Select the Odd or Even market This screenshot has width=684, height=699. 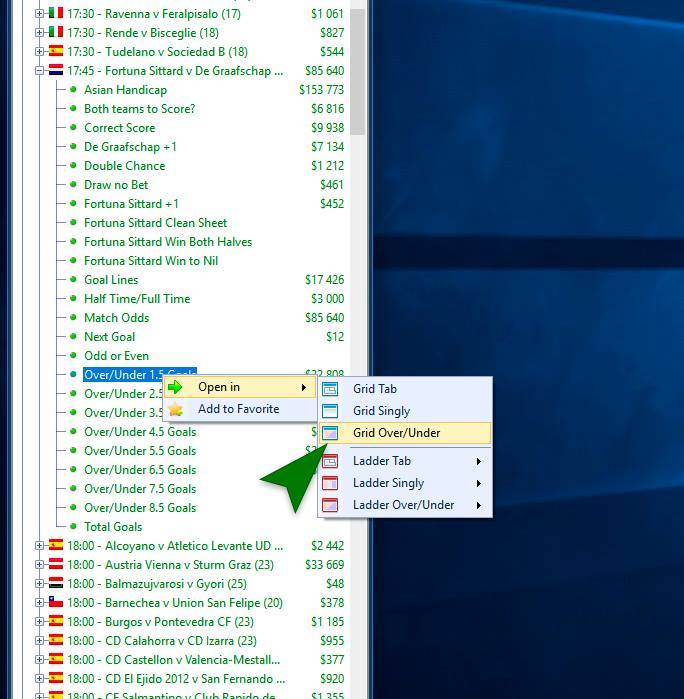point(116,356)
